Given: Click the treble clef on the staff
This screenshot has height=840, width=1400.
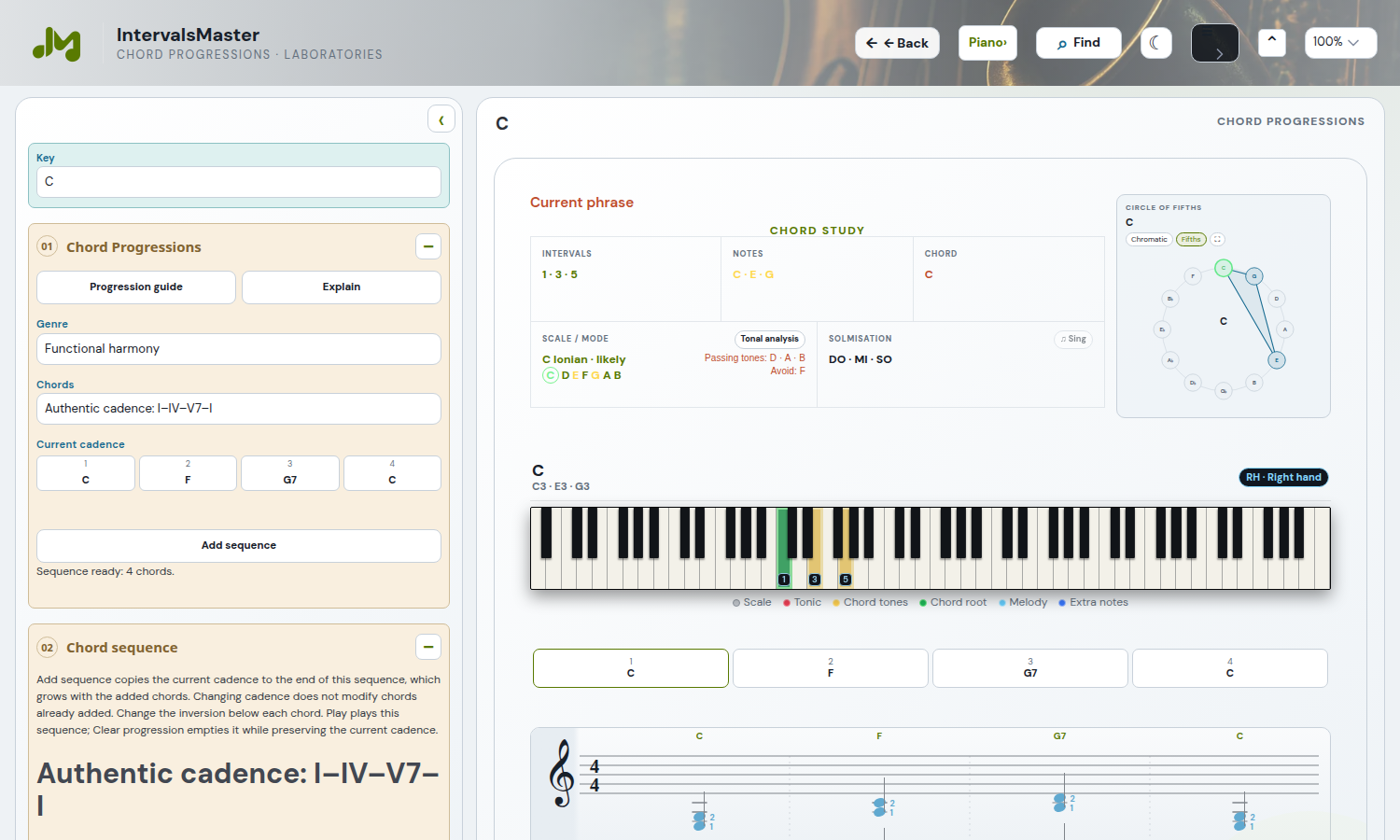Looking at the screenshot, I should (562, 774).
